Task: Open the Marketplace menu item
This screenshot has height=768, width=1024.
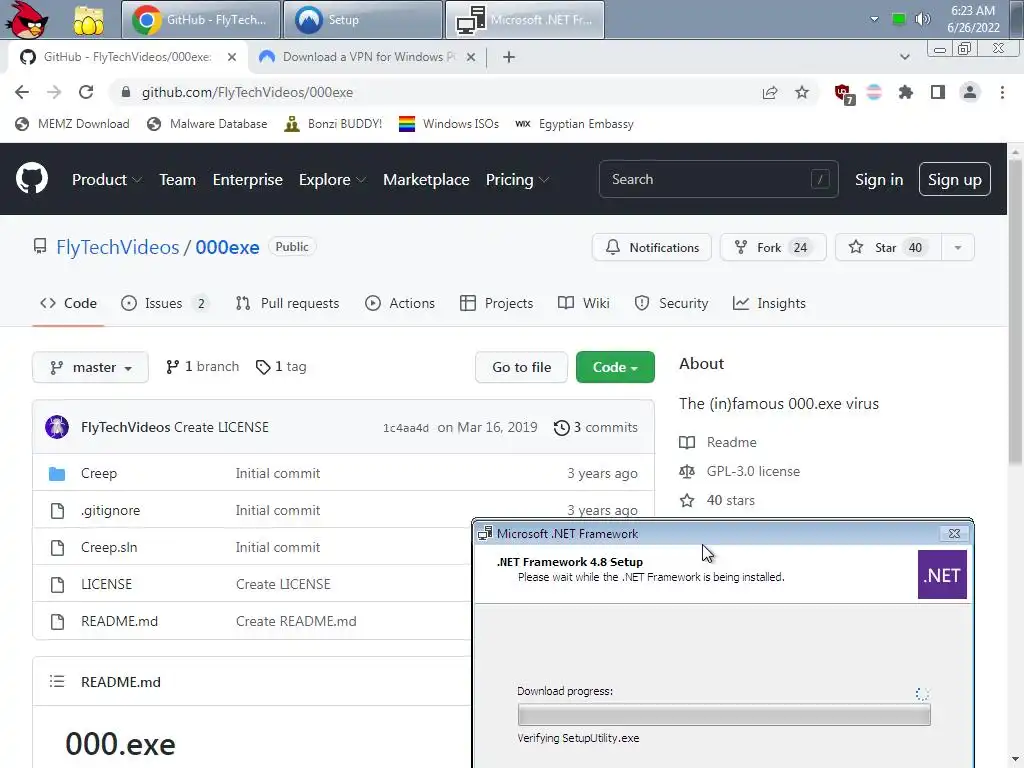Action: click(x=426, y=180)
